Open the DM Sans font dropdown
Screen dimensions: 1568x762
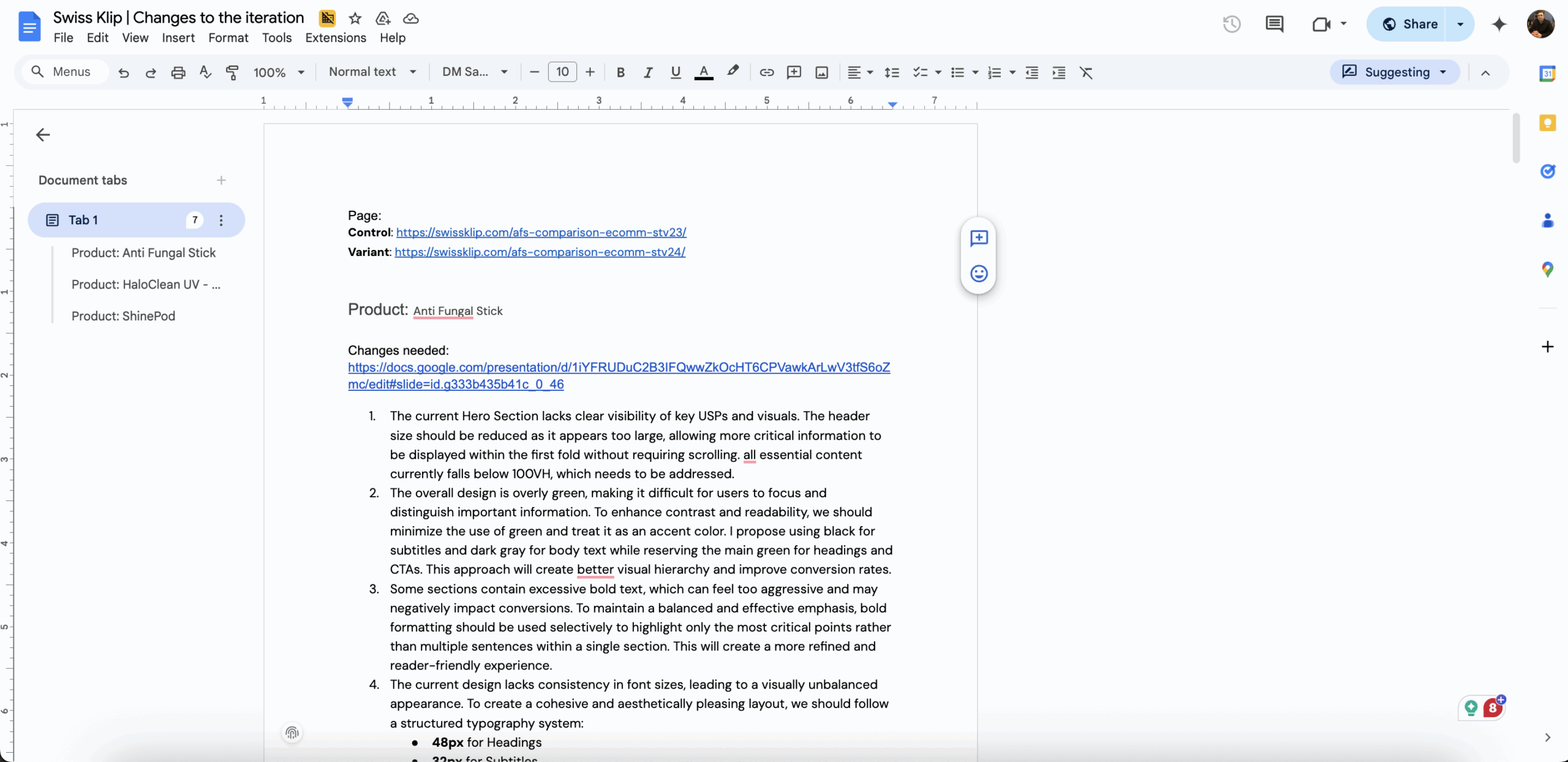tap(475, 72)
